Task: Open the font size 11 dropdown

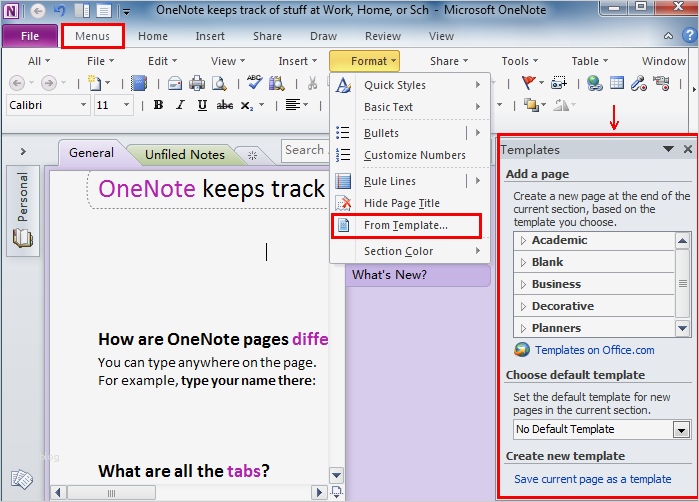Action: [x=127, y=105]
